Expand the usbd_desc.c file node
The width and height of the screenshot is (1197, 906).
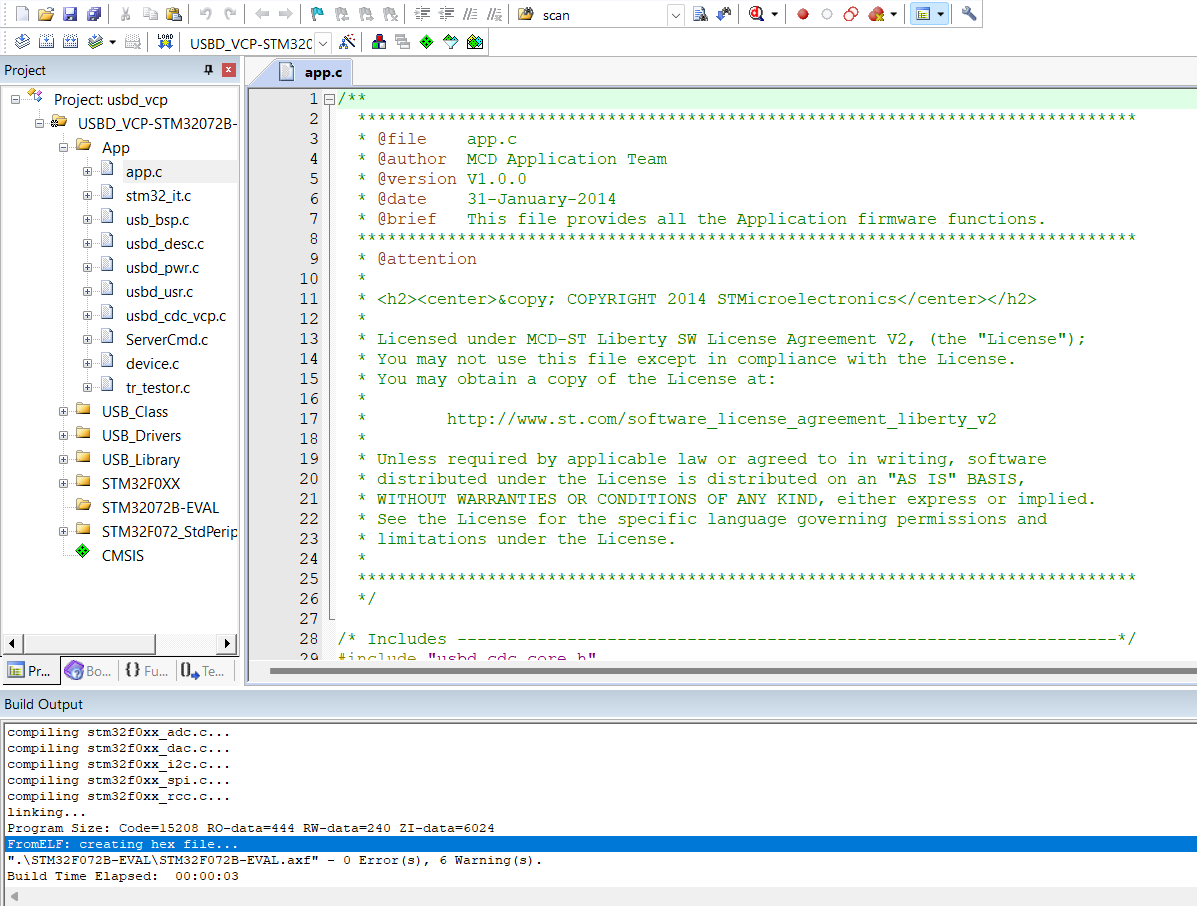click(x=88, y=243)
